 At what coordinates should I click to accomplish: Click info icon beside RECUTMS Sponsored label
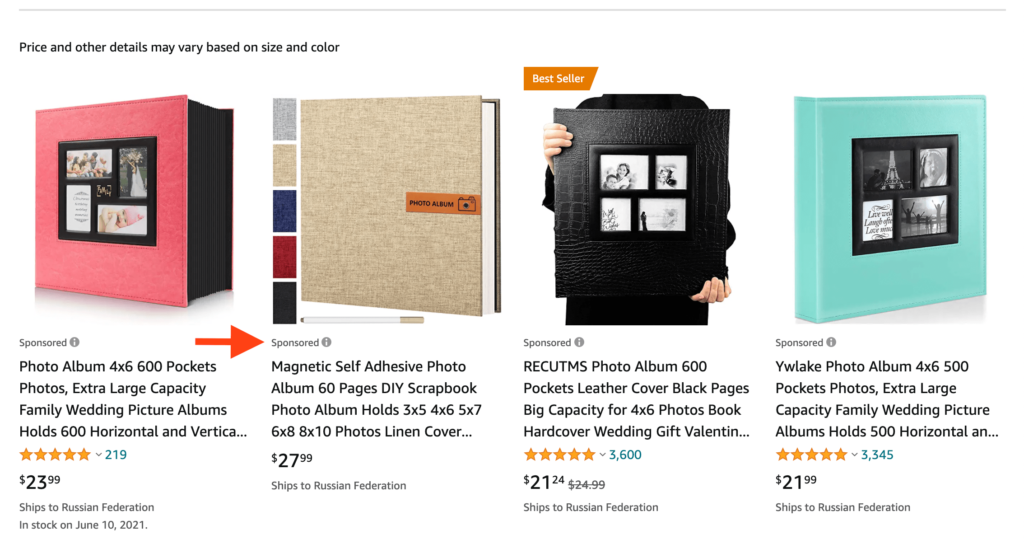[579, 343]
